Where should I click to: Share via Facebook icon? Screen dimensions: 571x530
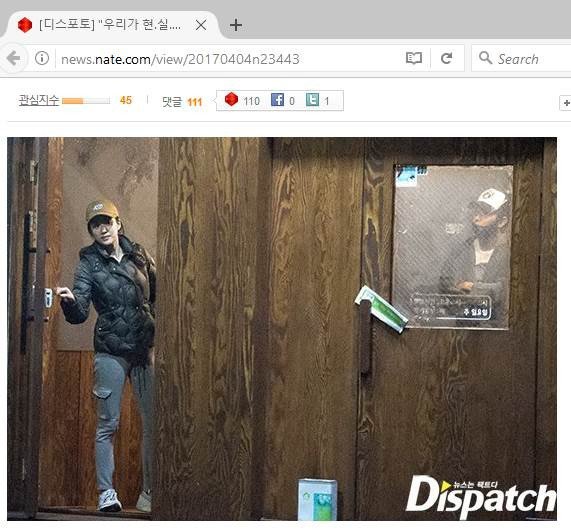click(x=277, y=100)
